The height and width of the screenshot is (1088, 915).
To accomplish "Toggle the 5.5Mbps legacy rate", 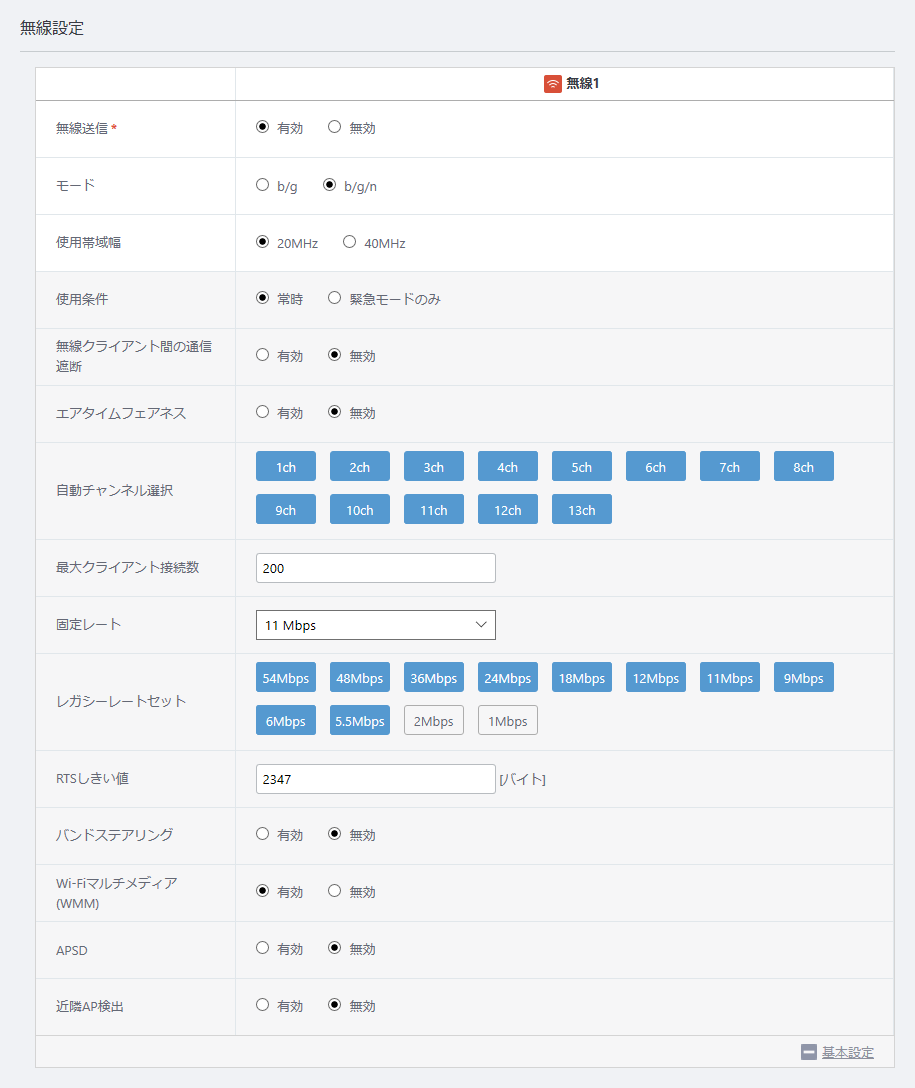I will (359, 721).
